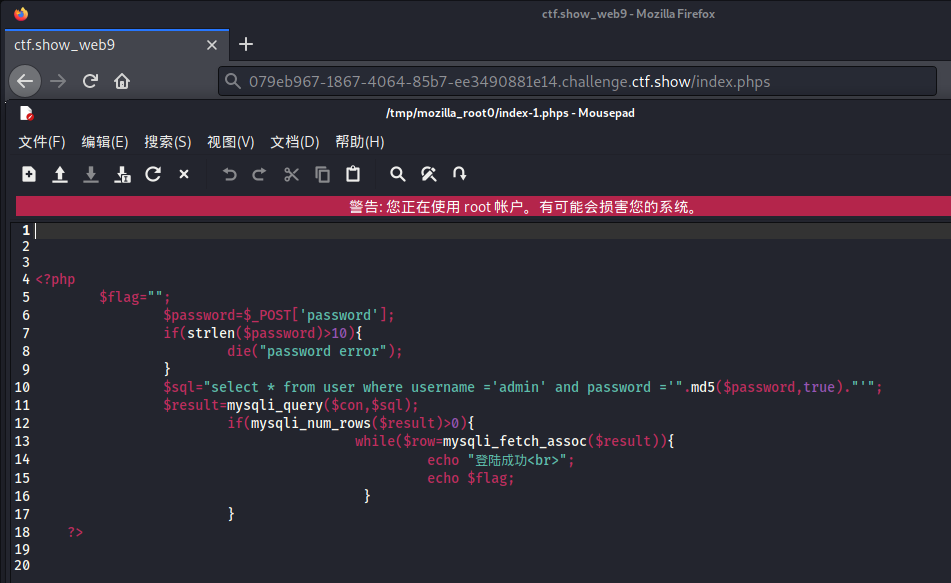Image resolution: width=951 pixels, height=583 pixels.
Task: Paste clipboard contents using the Paste icon
Action: [x=351, y=174]
